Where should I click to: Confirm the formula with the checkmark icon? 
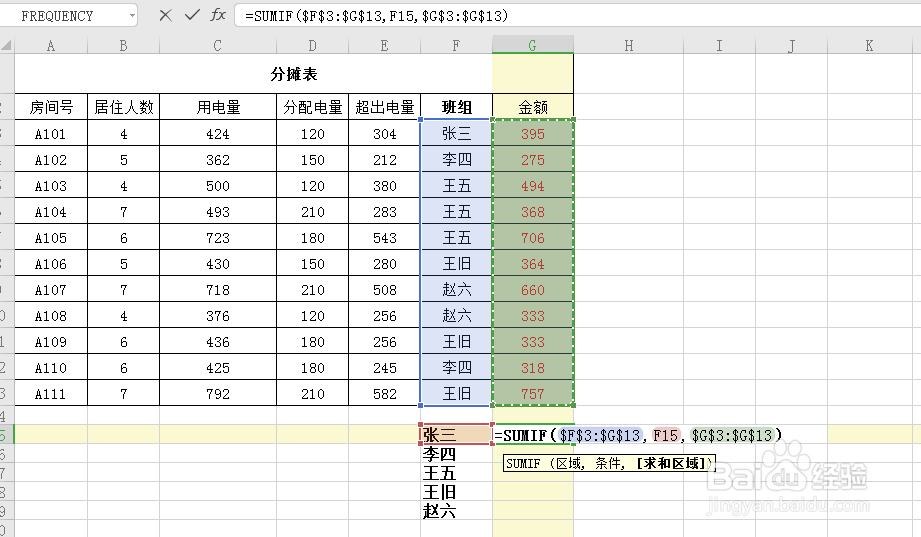[x=192, y=15]
